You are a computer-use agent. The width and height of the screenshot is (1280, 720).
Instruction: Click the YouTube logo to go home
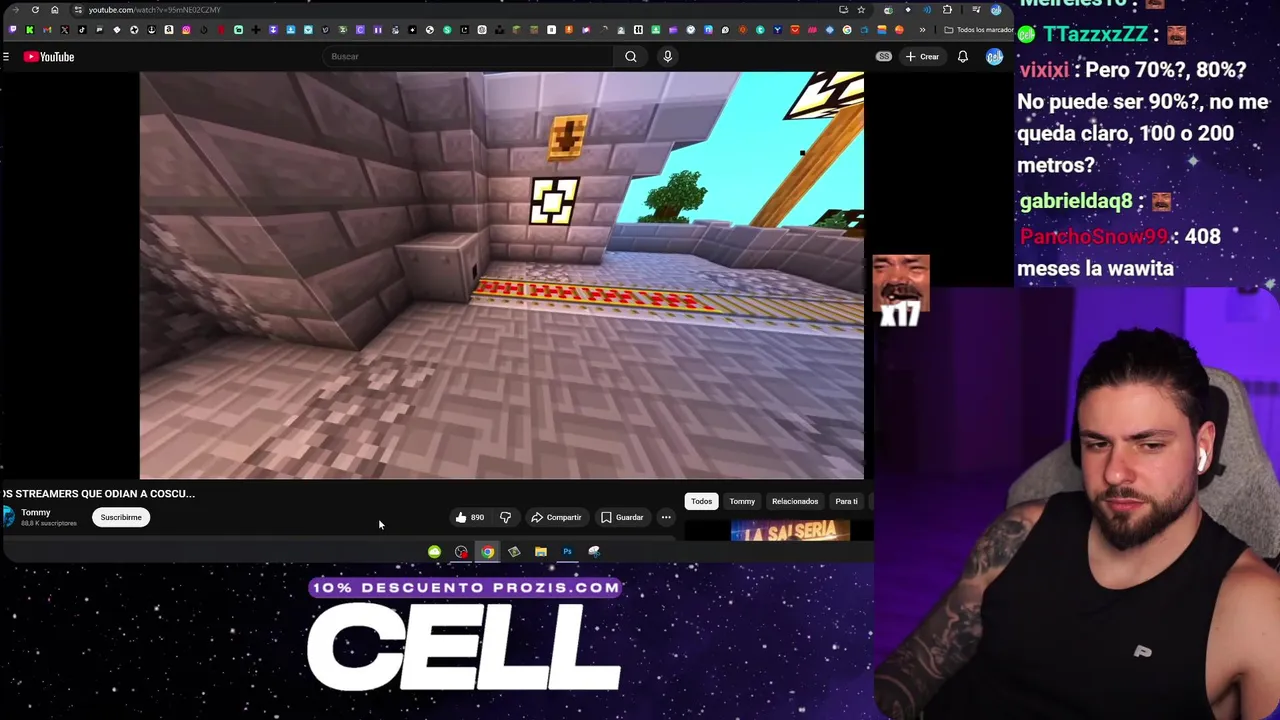[49, 57]
